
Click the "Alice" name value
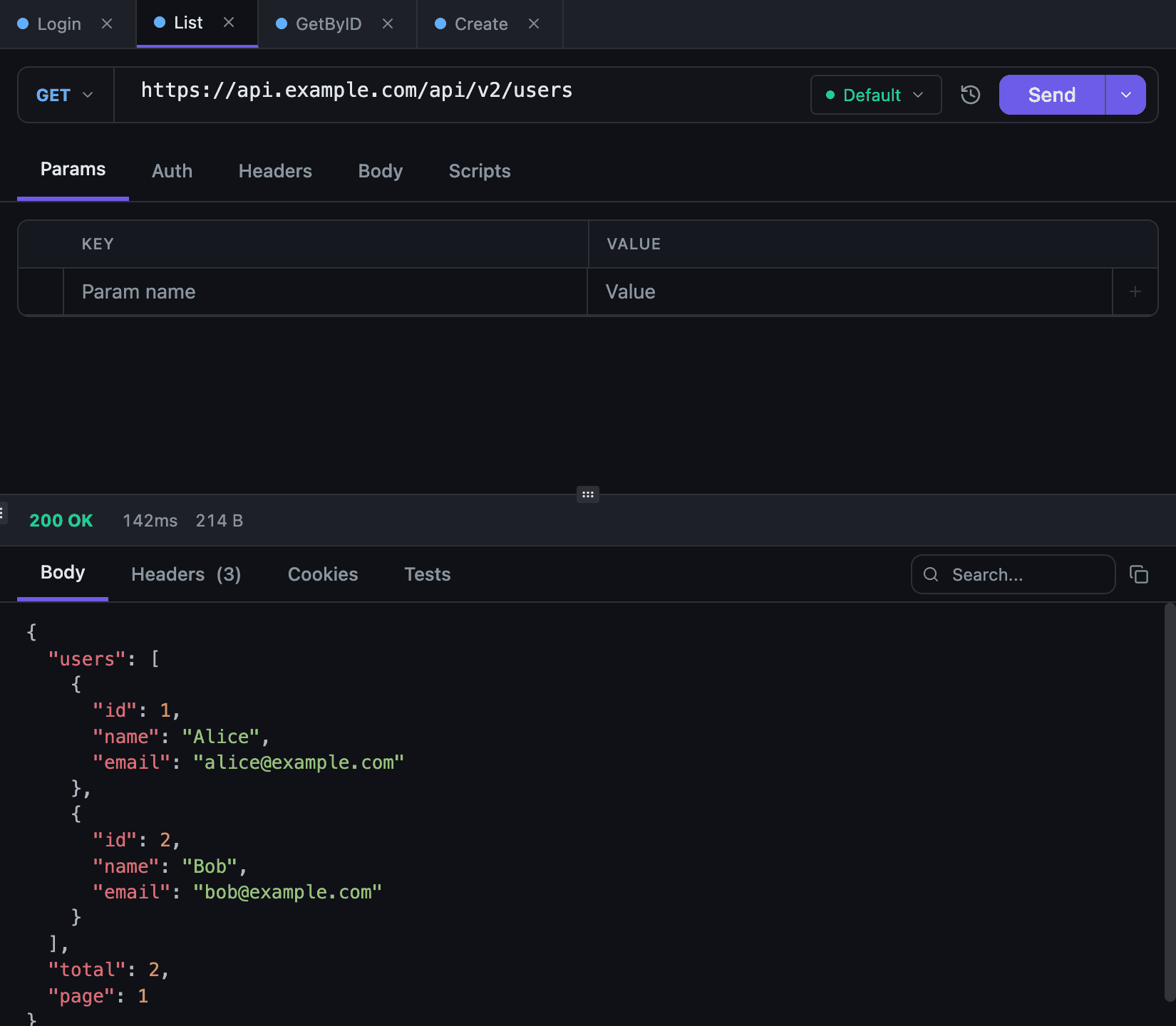221,737
